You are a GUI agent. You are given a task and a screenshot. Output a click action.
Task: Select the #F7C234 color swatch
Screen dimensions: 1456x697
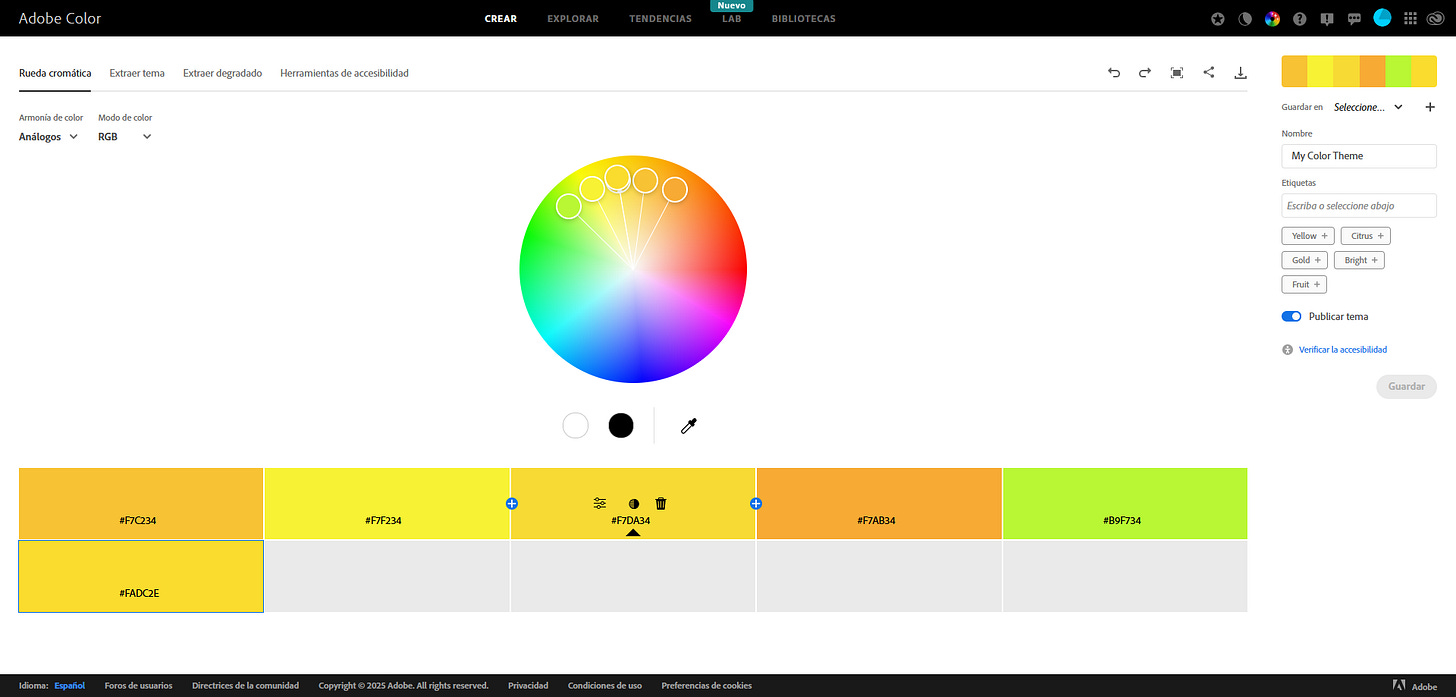coord(141,503)
